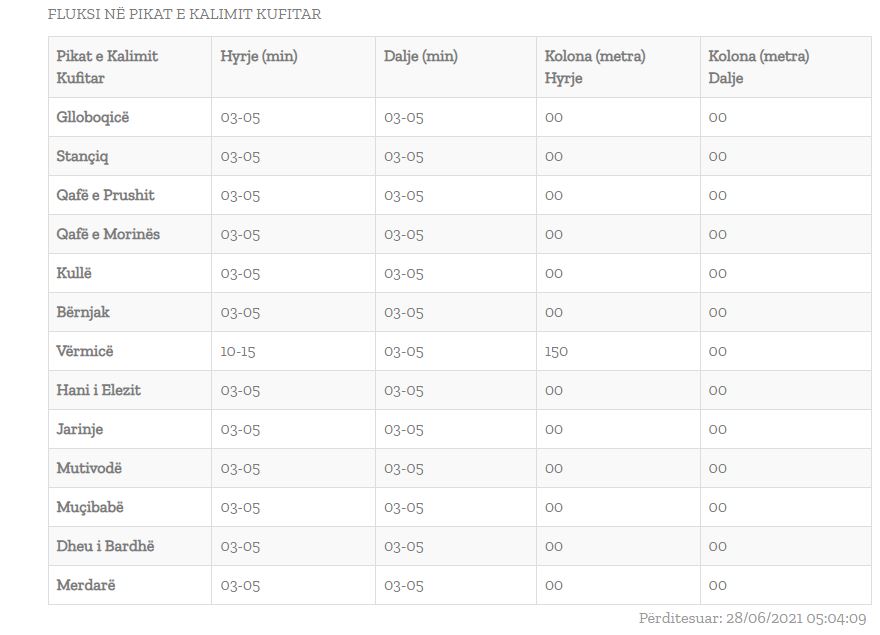This screenshot has width=880, height=635.
Task: Click the Glloboqicë row label
Action: point(93,117)
